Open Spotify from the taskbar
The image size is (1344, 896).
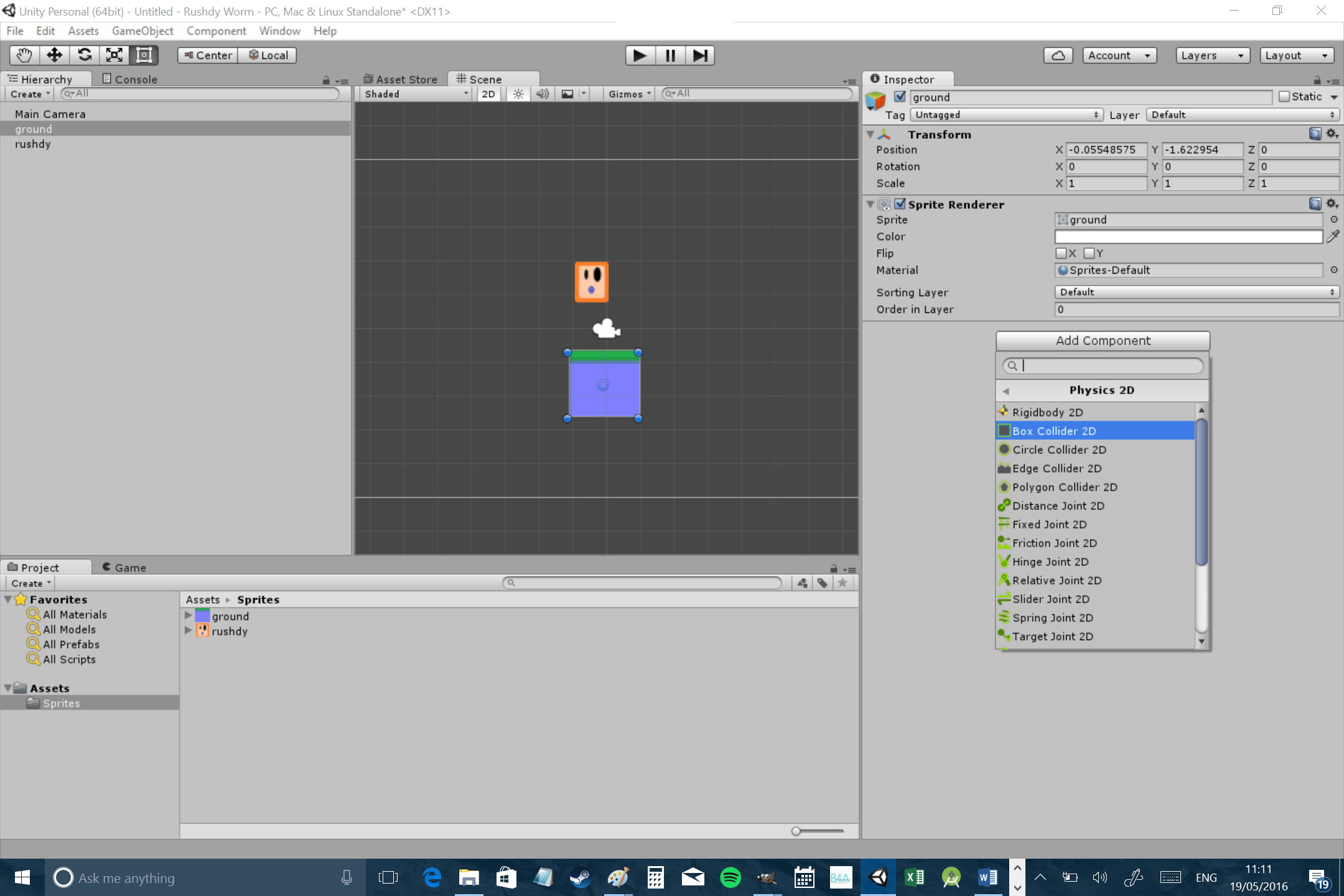730,877
